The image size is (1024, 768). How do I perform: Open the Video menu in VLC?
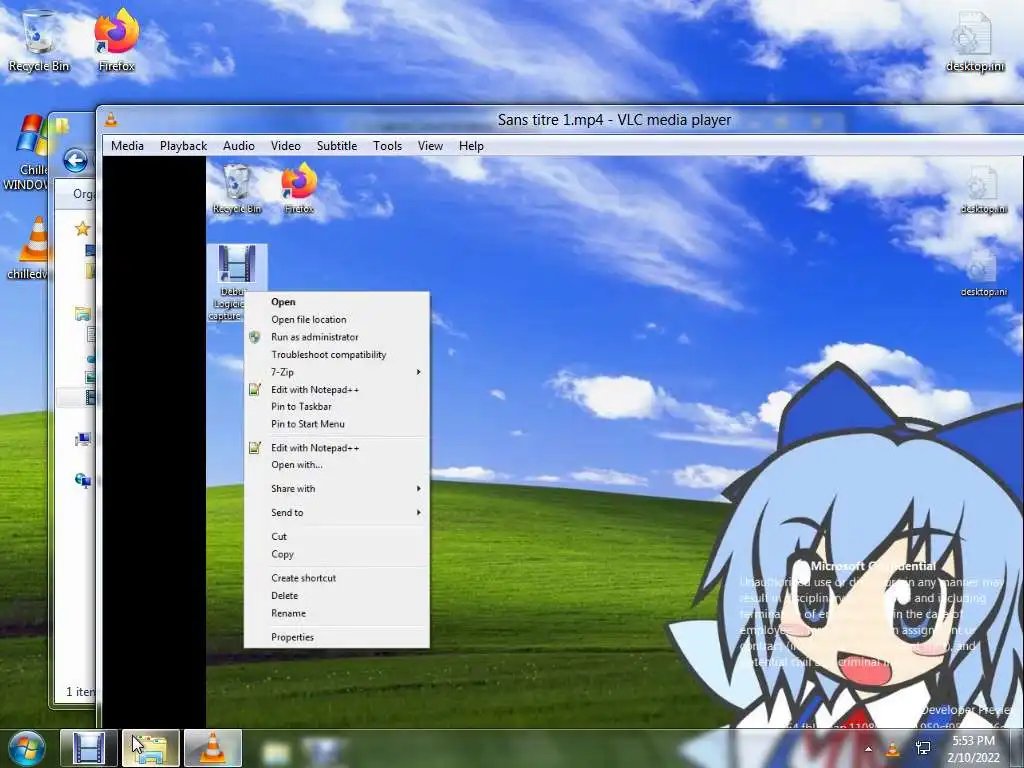point(285,146)
